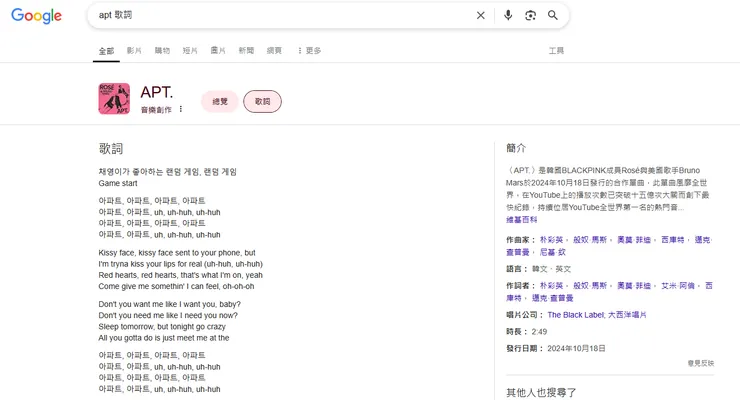
Task: Click the 意見反映 feedback link
Action: pos(701,363)
